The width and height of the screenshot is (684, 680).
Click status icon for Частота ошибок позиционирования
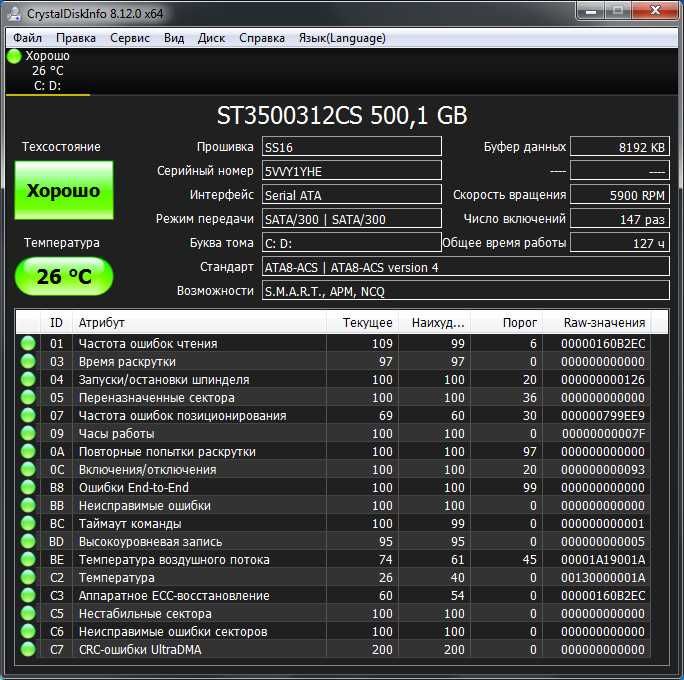tap(28, 415)
